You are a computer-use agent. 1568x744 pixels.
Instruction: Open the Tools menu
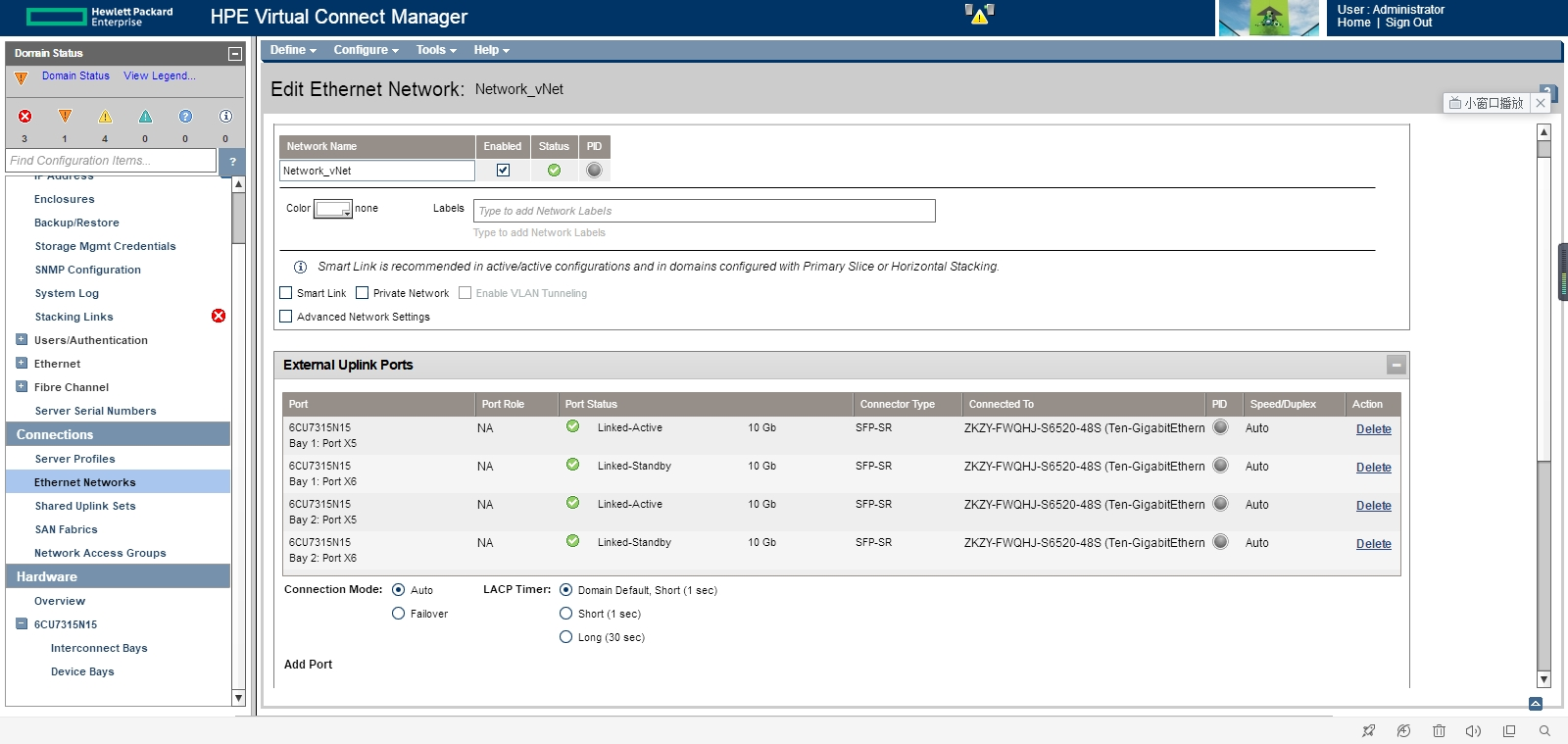(x=436, y=50)
